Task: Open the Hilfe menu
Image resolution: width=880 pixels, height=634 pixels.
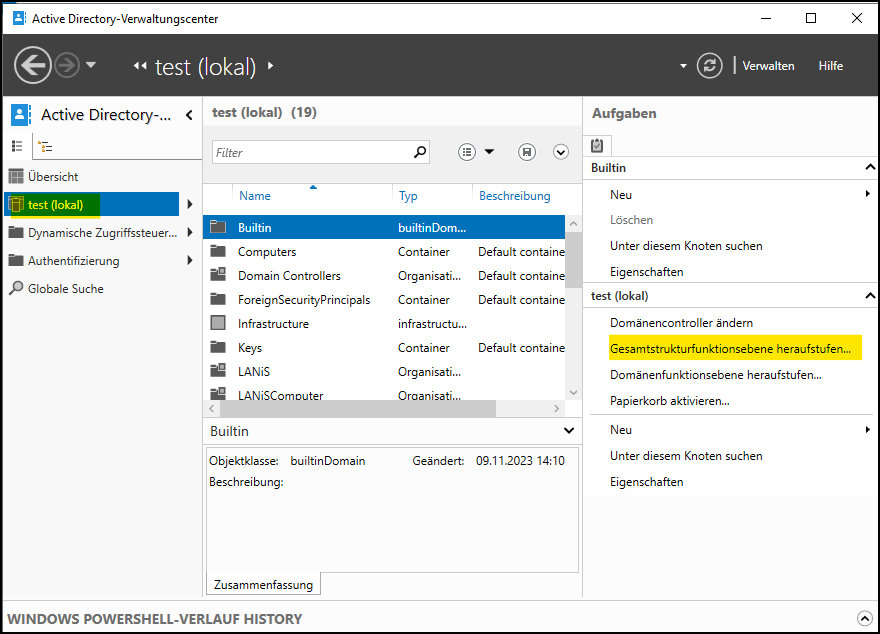Action: click(831, 66)
